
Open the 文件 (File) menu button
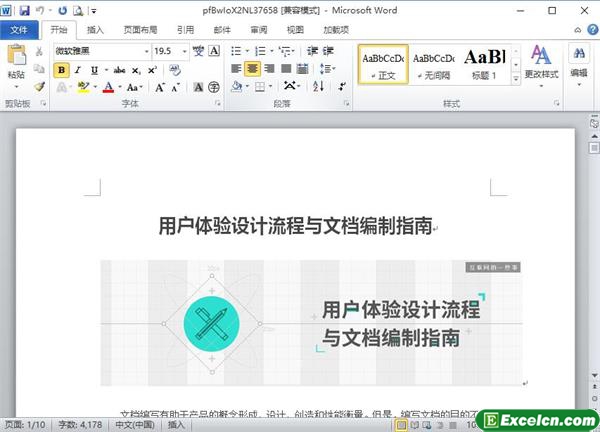point(18,30)
